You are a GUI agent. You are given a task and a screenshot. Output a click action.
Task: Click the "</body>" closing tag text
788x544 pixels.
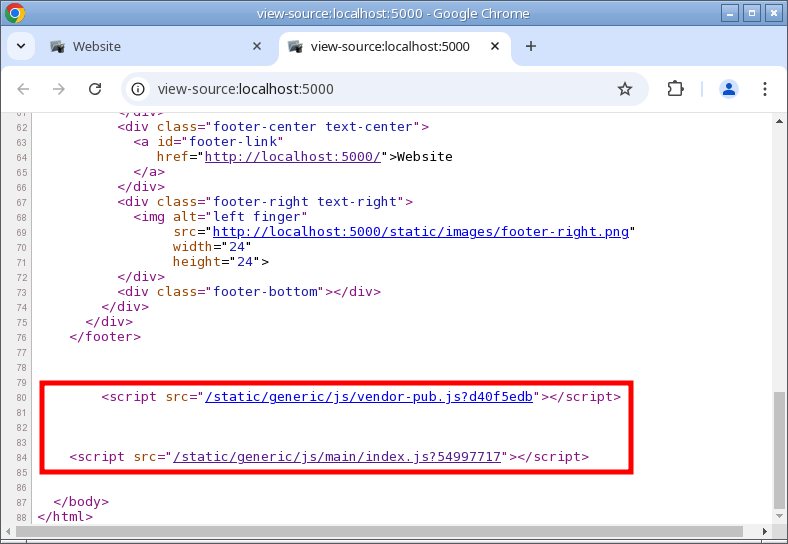(x=81, y=502)
